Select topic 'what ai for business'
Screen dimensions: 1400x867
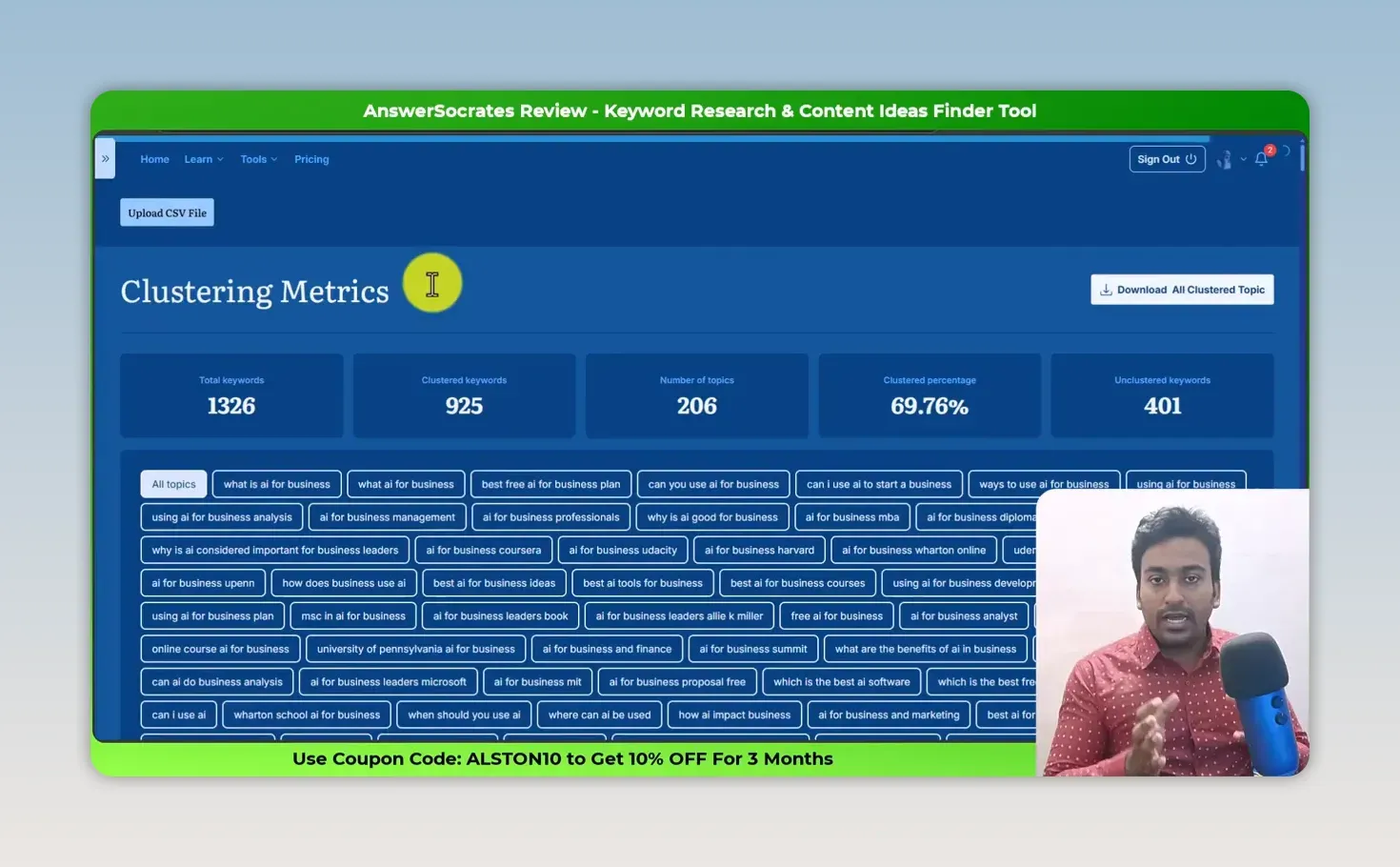click(x=406, y=484)
